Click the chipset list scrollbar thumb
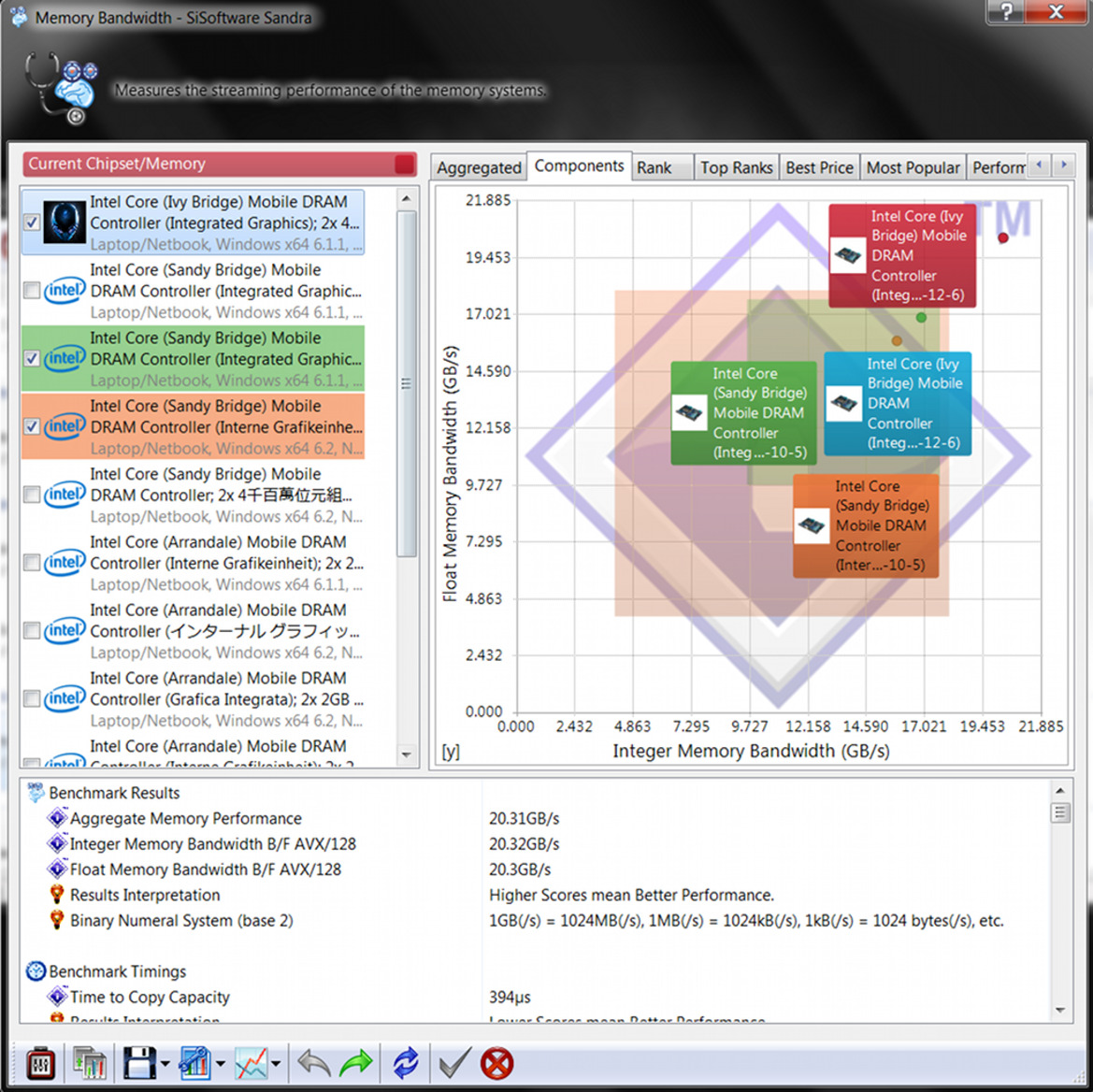 pos(407,383)
